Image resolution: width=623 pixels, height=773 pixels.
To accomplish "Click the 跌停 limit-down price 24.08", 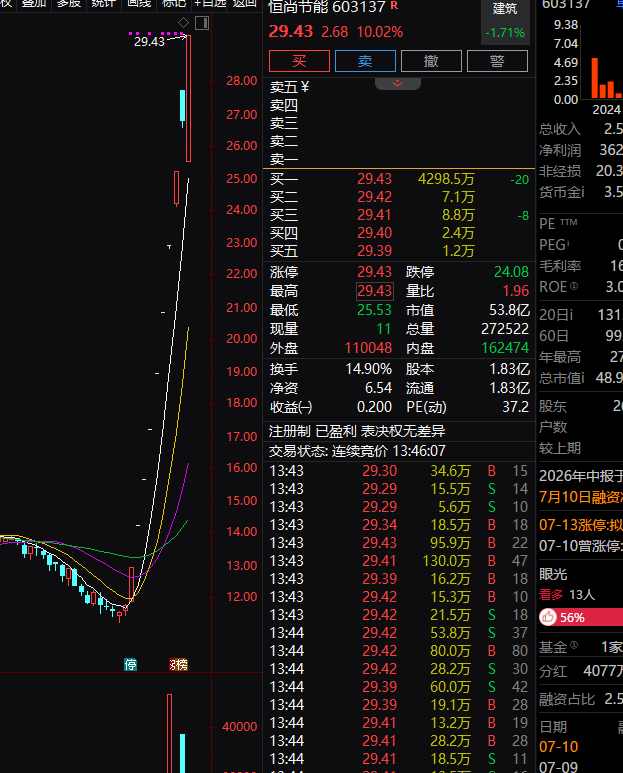I will coord(512,272).
